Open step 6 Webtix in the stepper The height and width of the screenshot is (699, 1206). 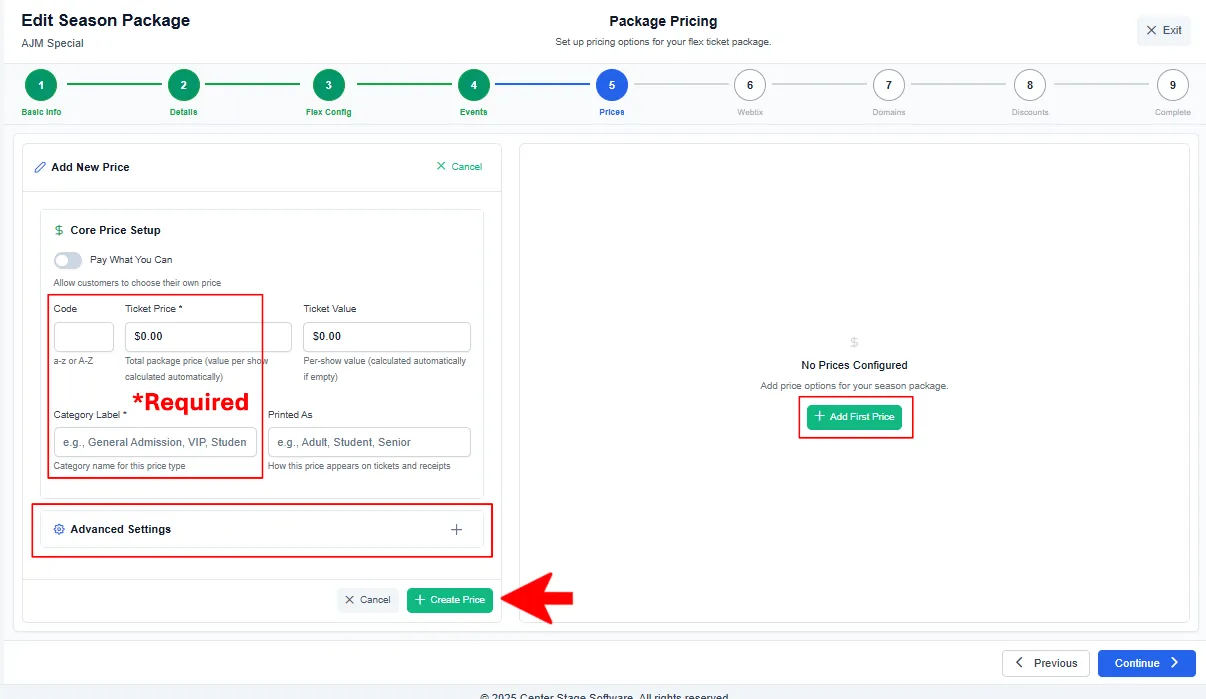pos(750,85)
